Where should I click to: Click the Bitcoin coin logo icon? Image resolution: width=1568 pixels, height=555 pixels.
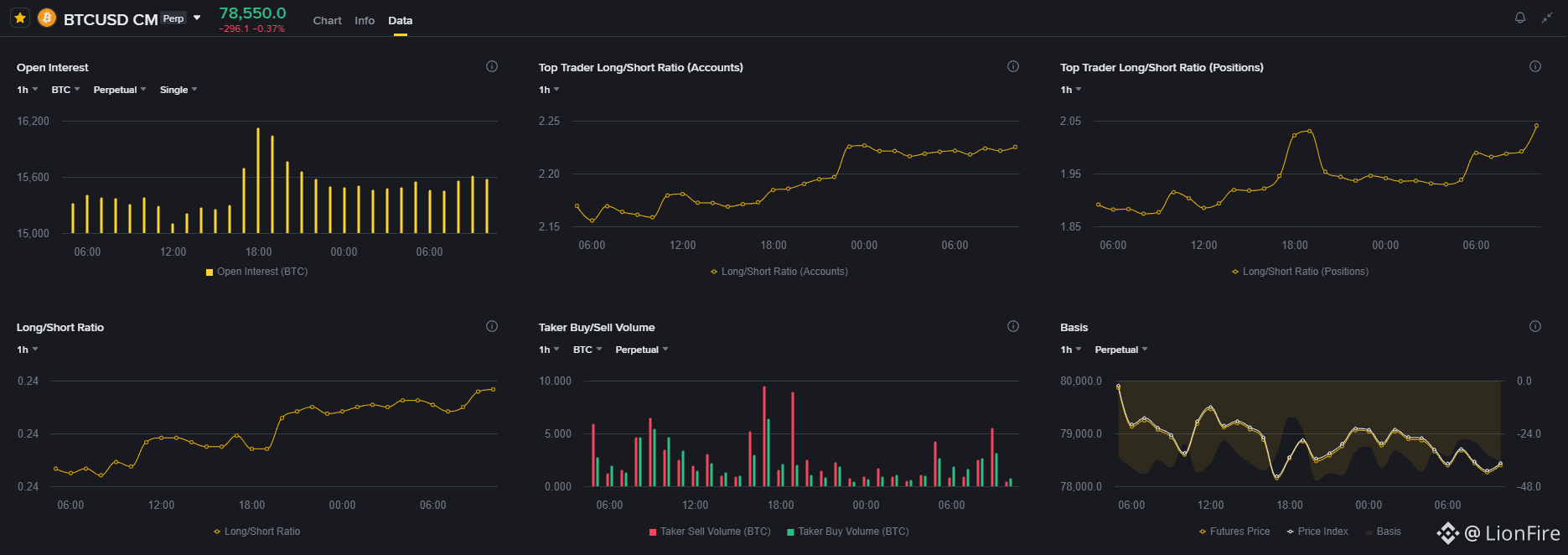coord(47,18)
